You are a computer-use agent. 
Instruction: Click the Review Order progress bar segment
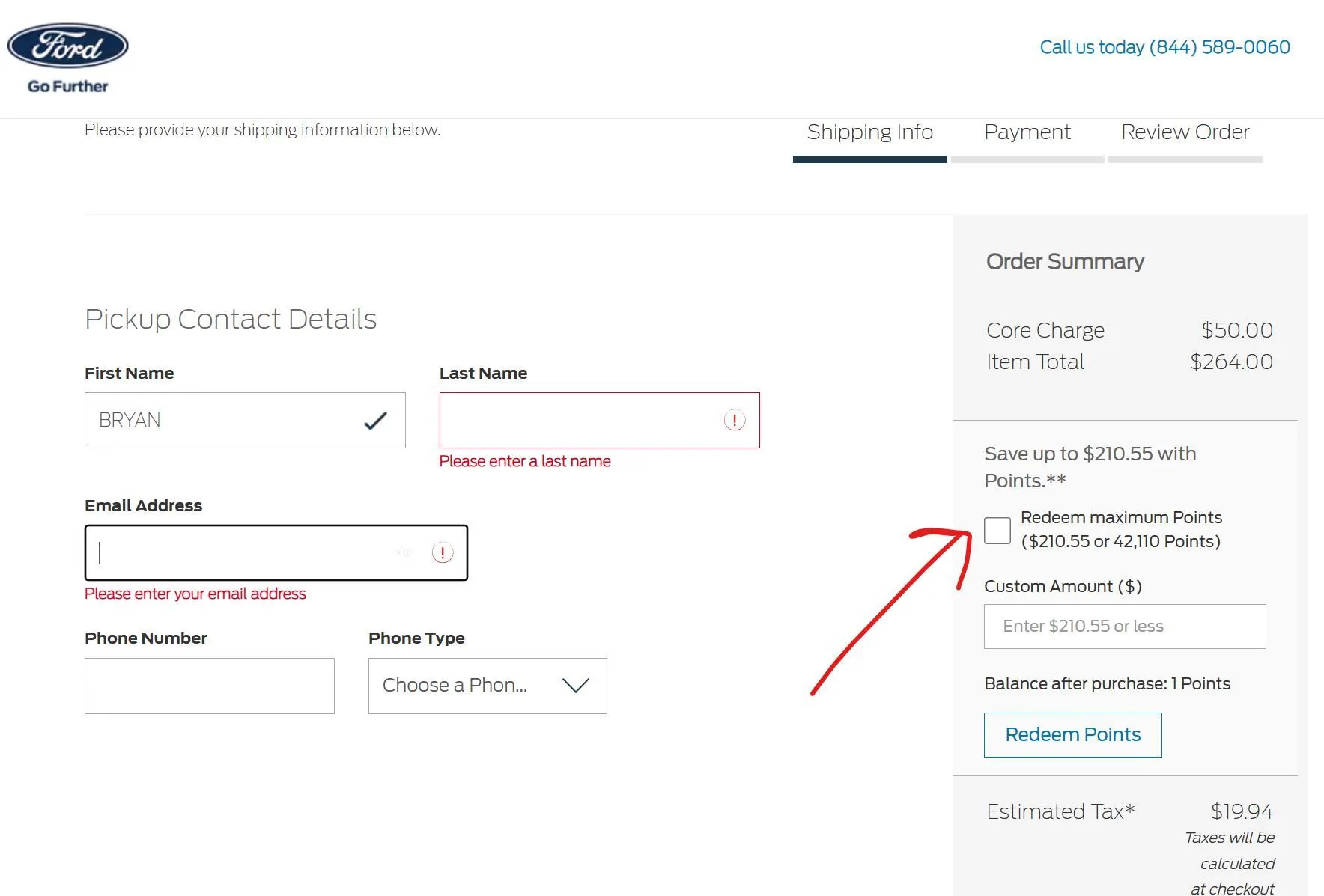tap(1185, 159)
